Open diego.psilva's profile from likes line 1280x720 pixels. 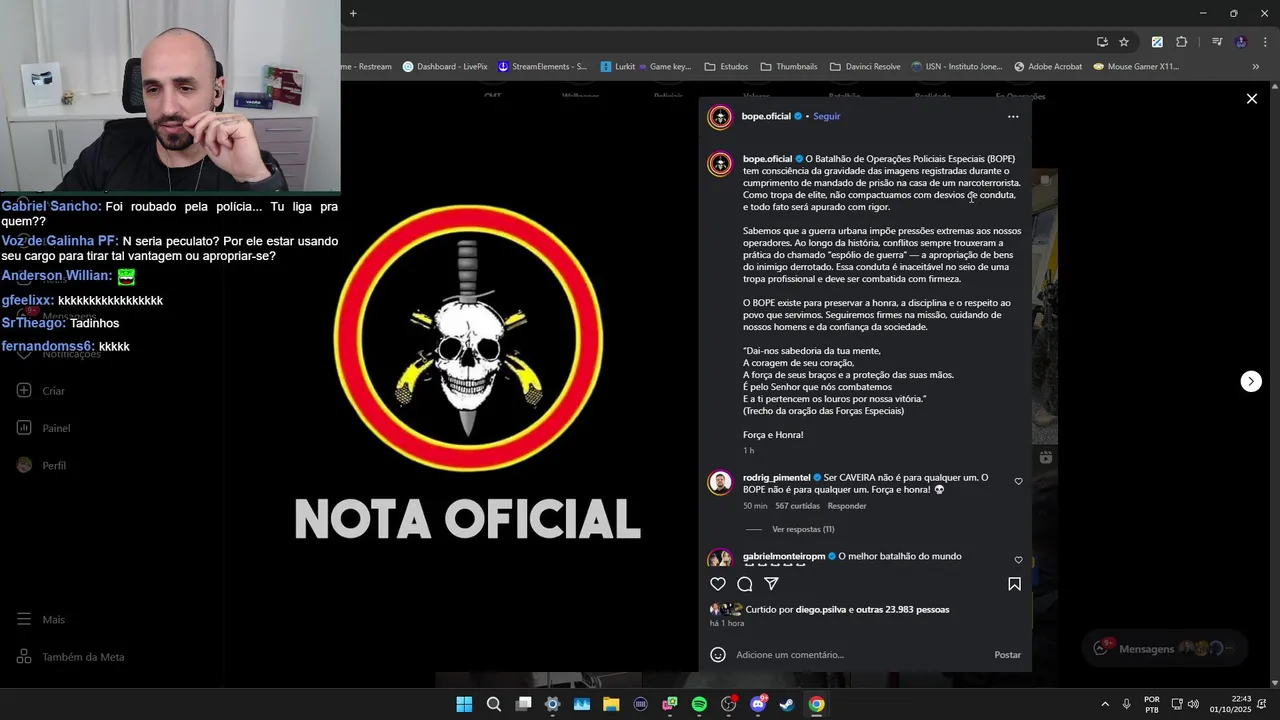(821, 609)
